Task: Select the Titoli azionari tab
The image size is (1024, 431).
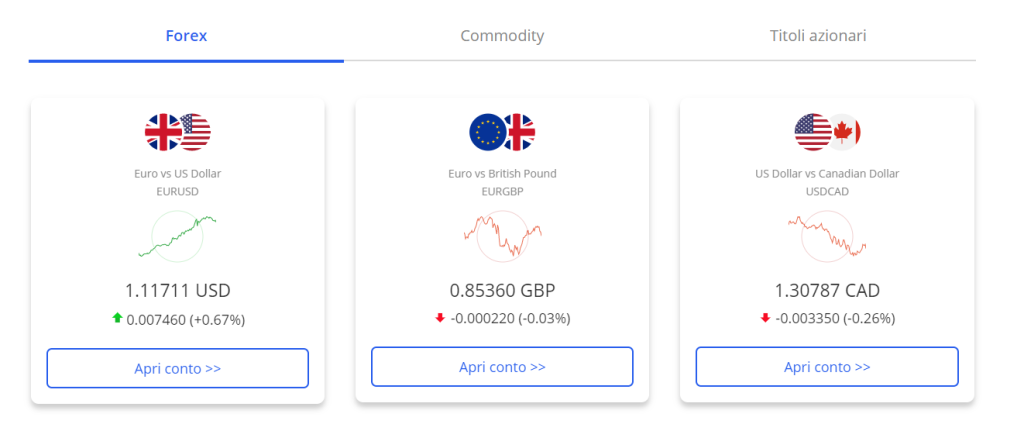Action: (x=818, y=36)
